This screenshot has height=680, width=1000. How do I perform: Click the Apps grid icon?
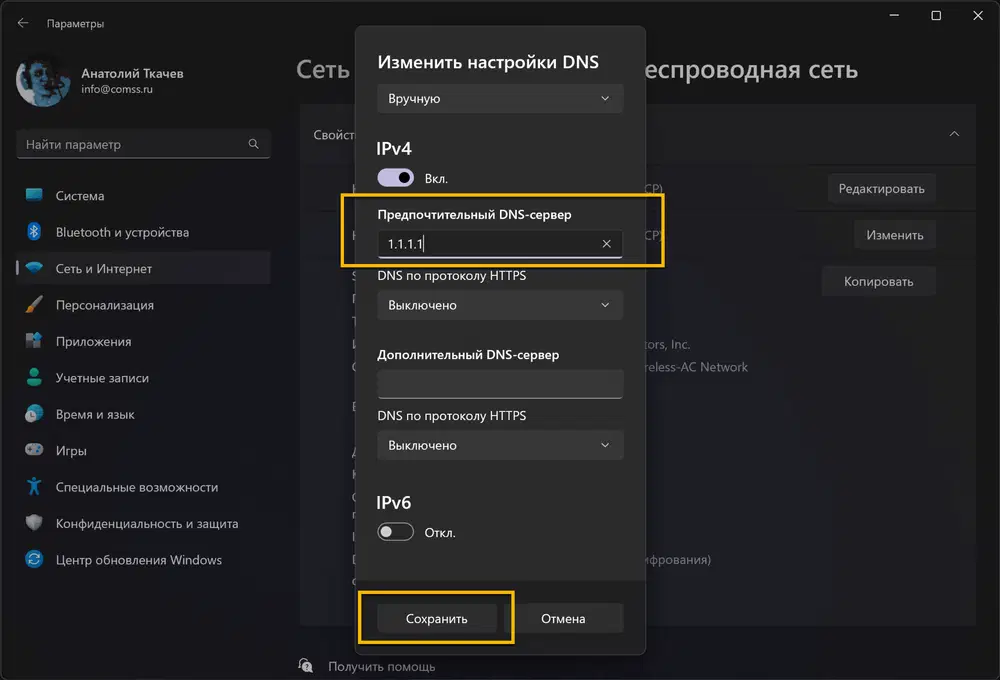35,341
